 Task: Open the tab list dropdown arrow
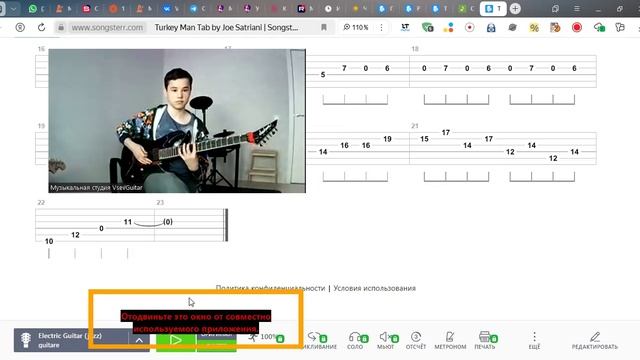[13, 8]
